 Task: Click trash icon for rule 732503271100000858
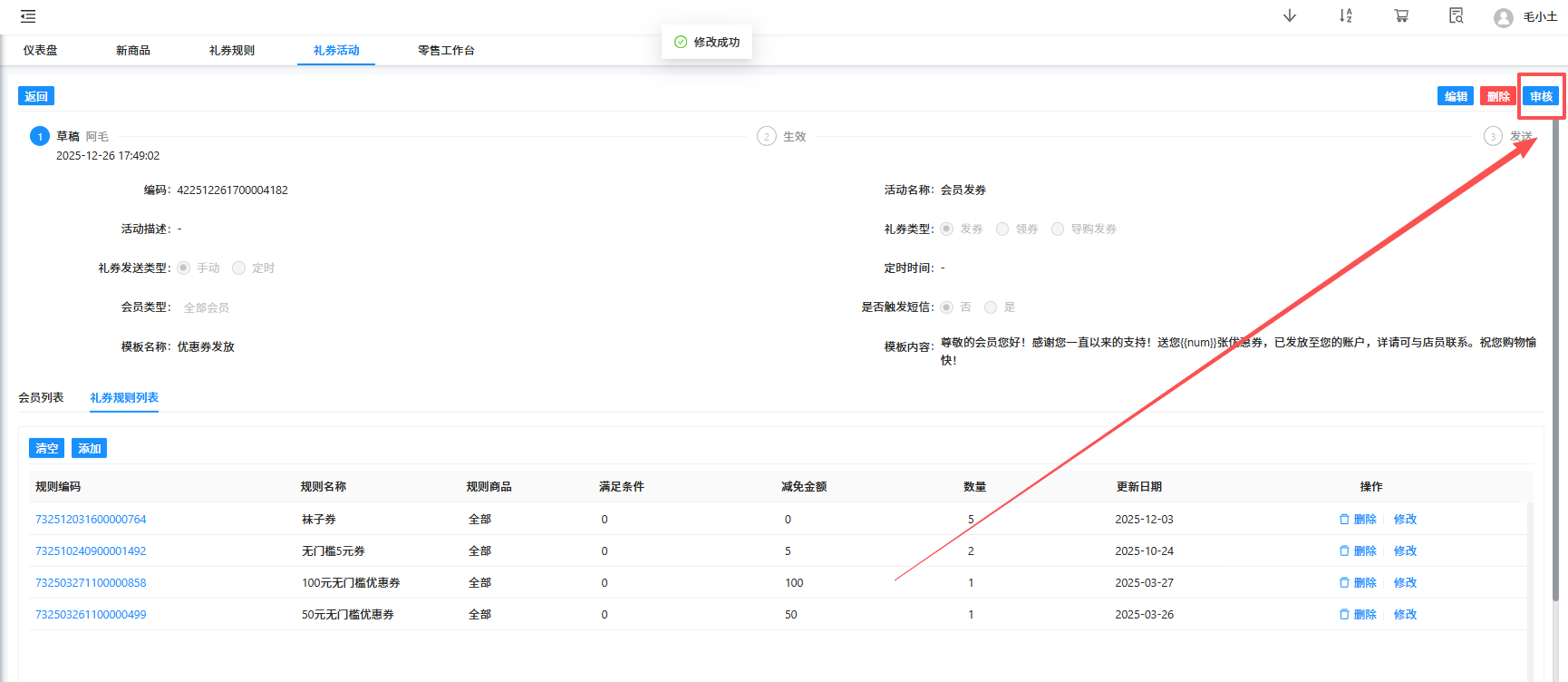coord(1344,583)
